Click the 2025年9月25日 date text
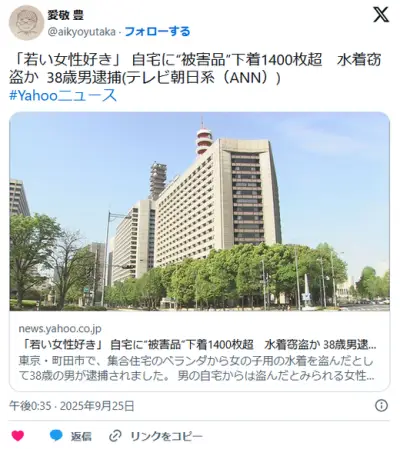The width and height of the screenshot is (400, 449). point(97,406)
